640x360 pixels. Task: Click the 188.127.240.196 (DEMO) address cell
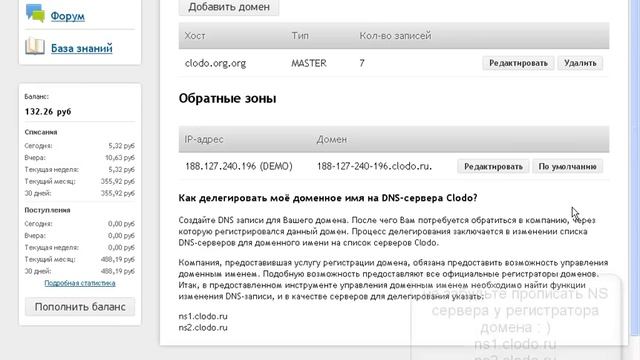[239, 167]
